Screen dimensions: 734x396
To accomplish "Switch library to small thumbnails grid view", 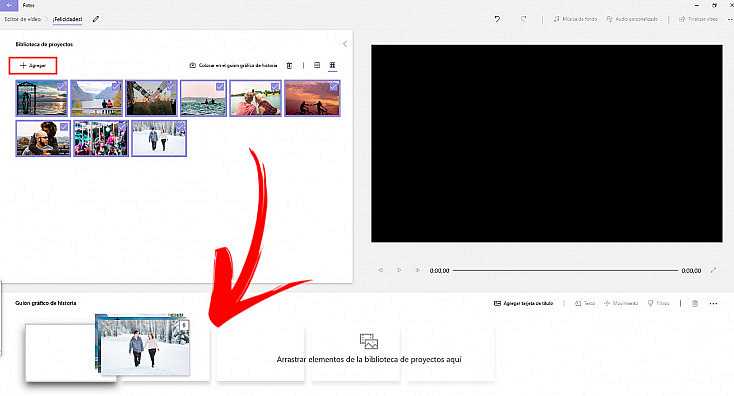I will point(332,65).
